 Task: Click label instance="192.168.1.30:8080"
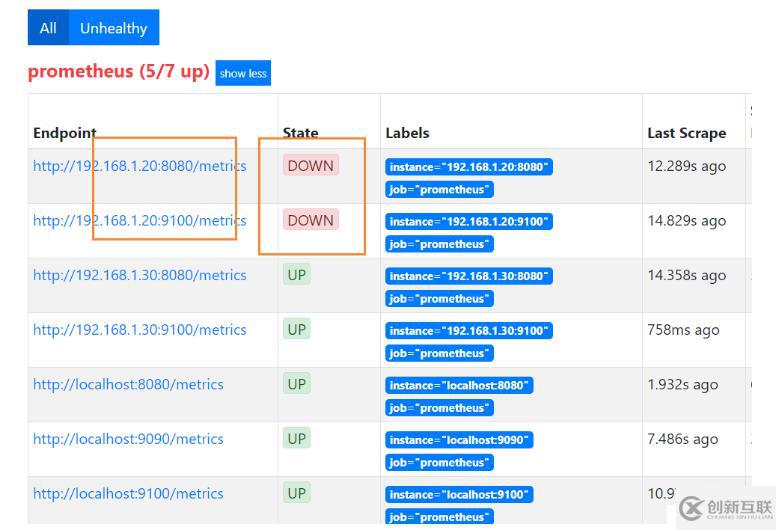(x=469, y=276)
